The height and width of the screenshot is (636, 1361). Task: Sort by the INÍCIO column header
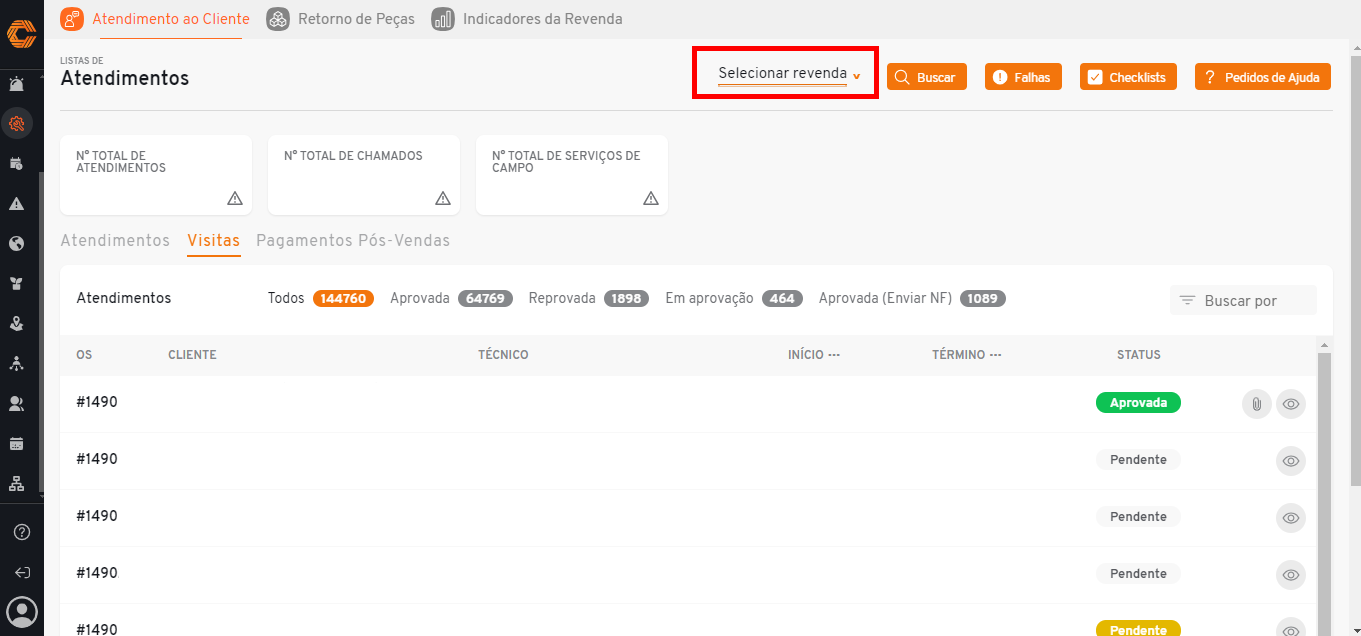[813, 355]
